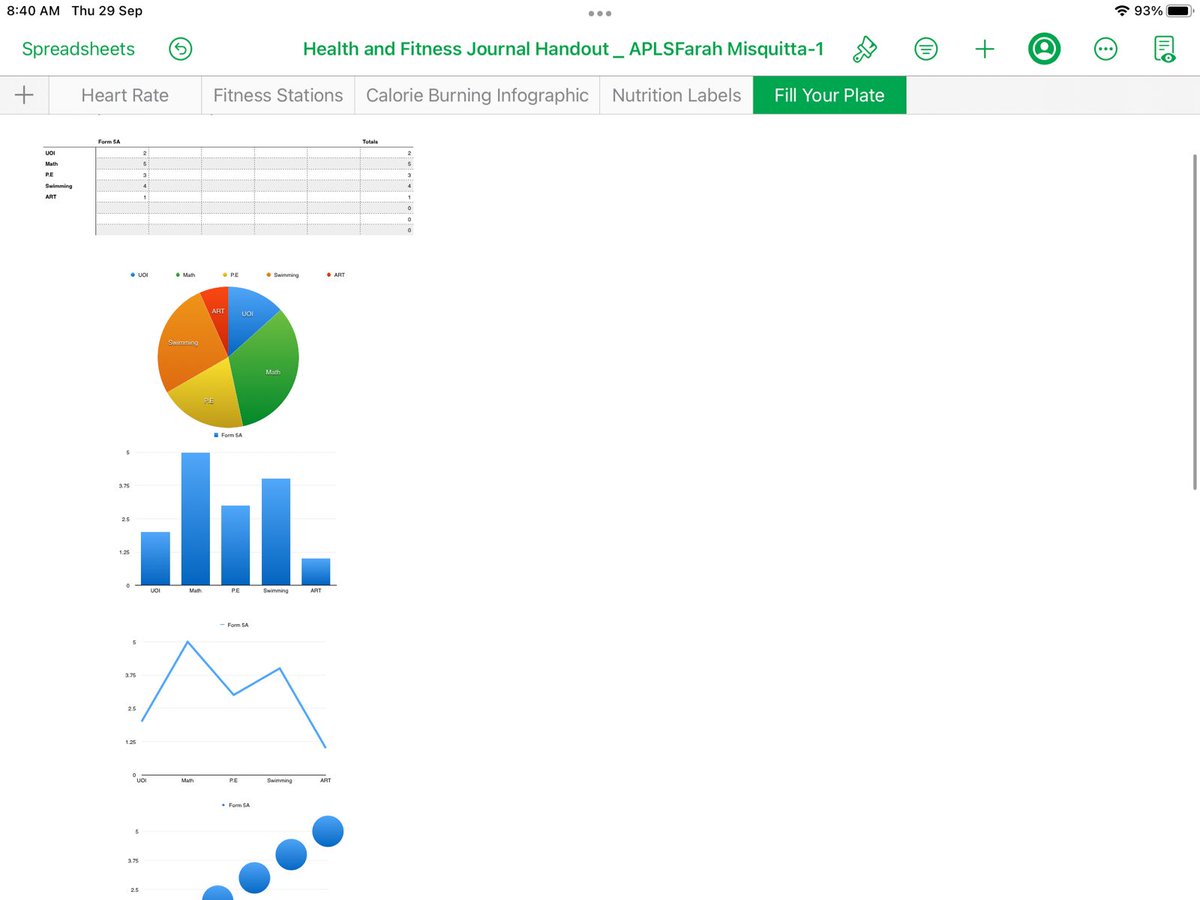Image resolution: width=1200 pixels, height=900 pixels.
Task: Open the Calorie Burning Infographic tab
Action: point(477,95)
